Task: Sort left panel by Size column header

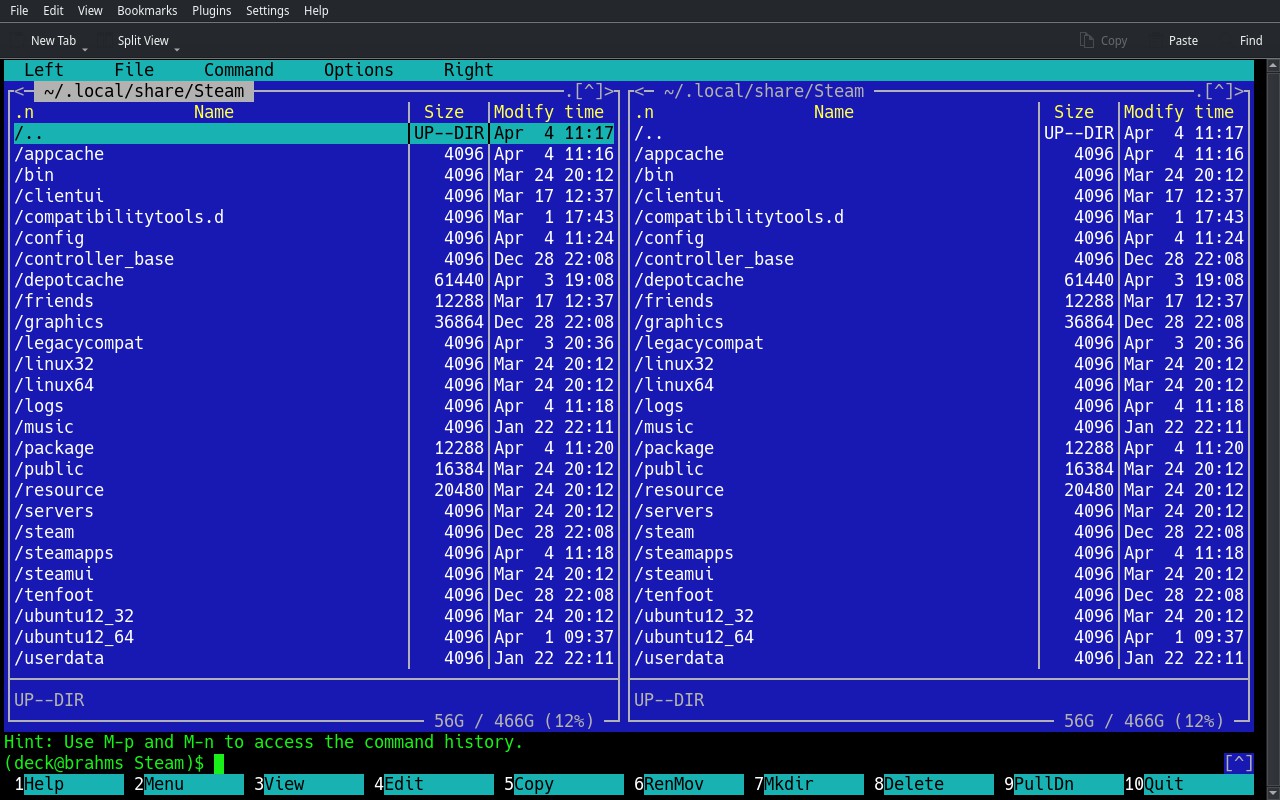Action: [x=444, y=112]
